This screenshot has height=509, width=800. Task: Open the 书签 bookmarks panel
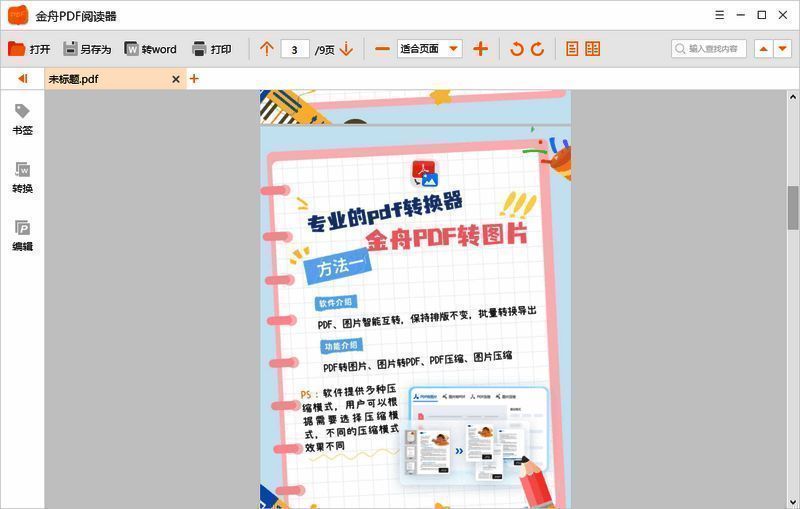[x=22, y=119]
